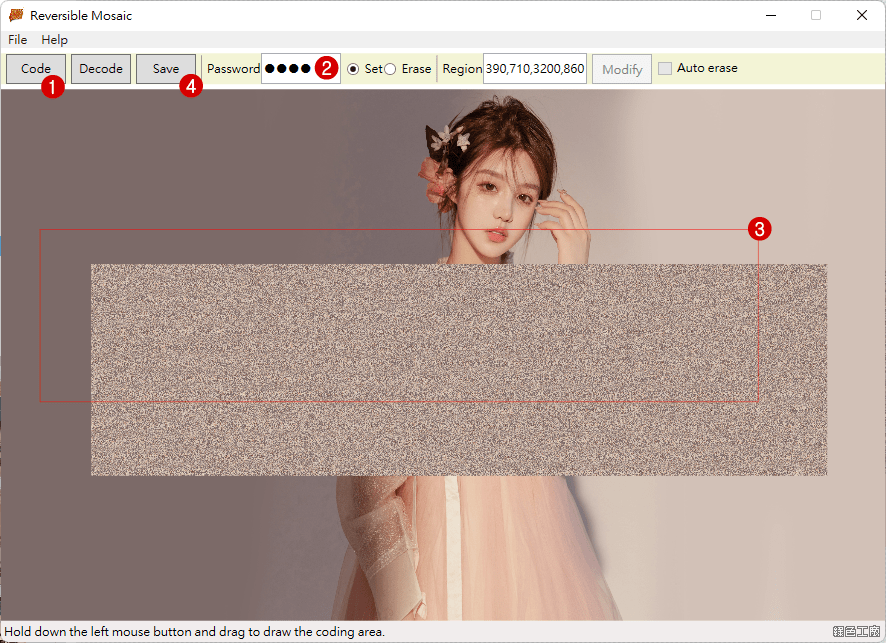Click the red number 1 badge

52,87
